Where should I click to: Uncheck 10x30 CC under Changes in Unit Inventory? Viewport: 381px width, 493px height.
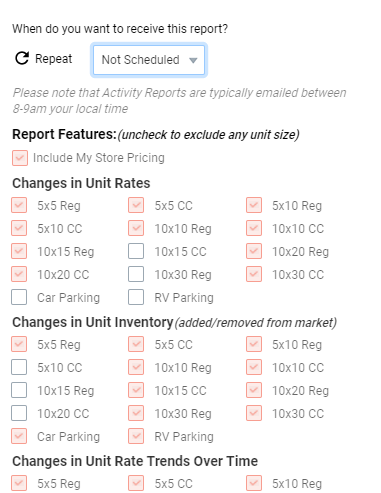coord(254,413)
